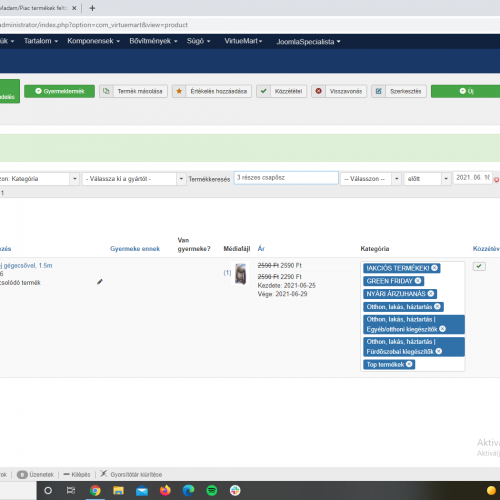Remove the Top termékek category tag
The image size is (500, 500).
[409, 364]
